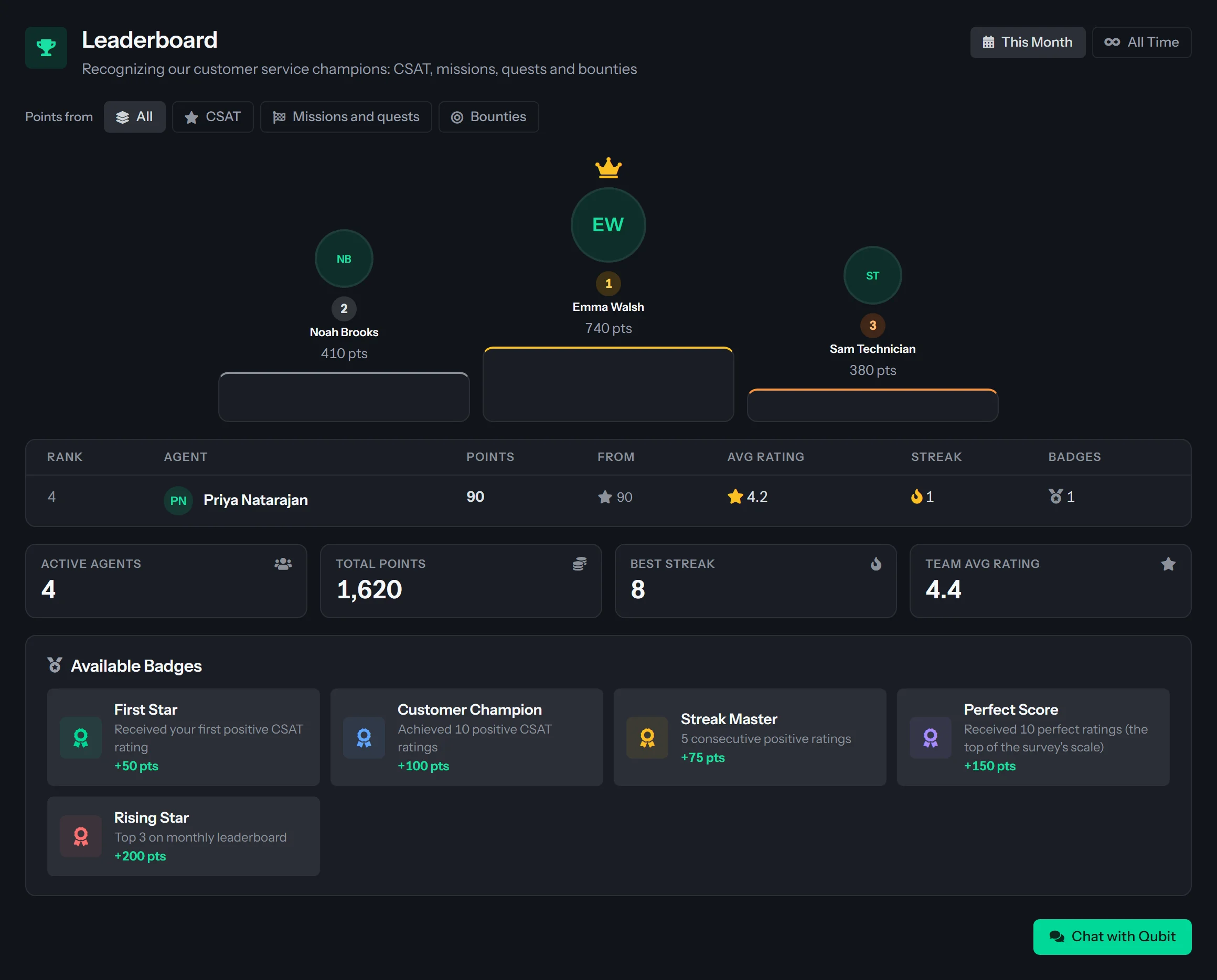Click the green First Star ribbon icon
This screenshot has width=1217, height=980.
[x=81, y=738]
